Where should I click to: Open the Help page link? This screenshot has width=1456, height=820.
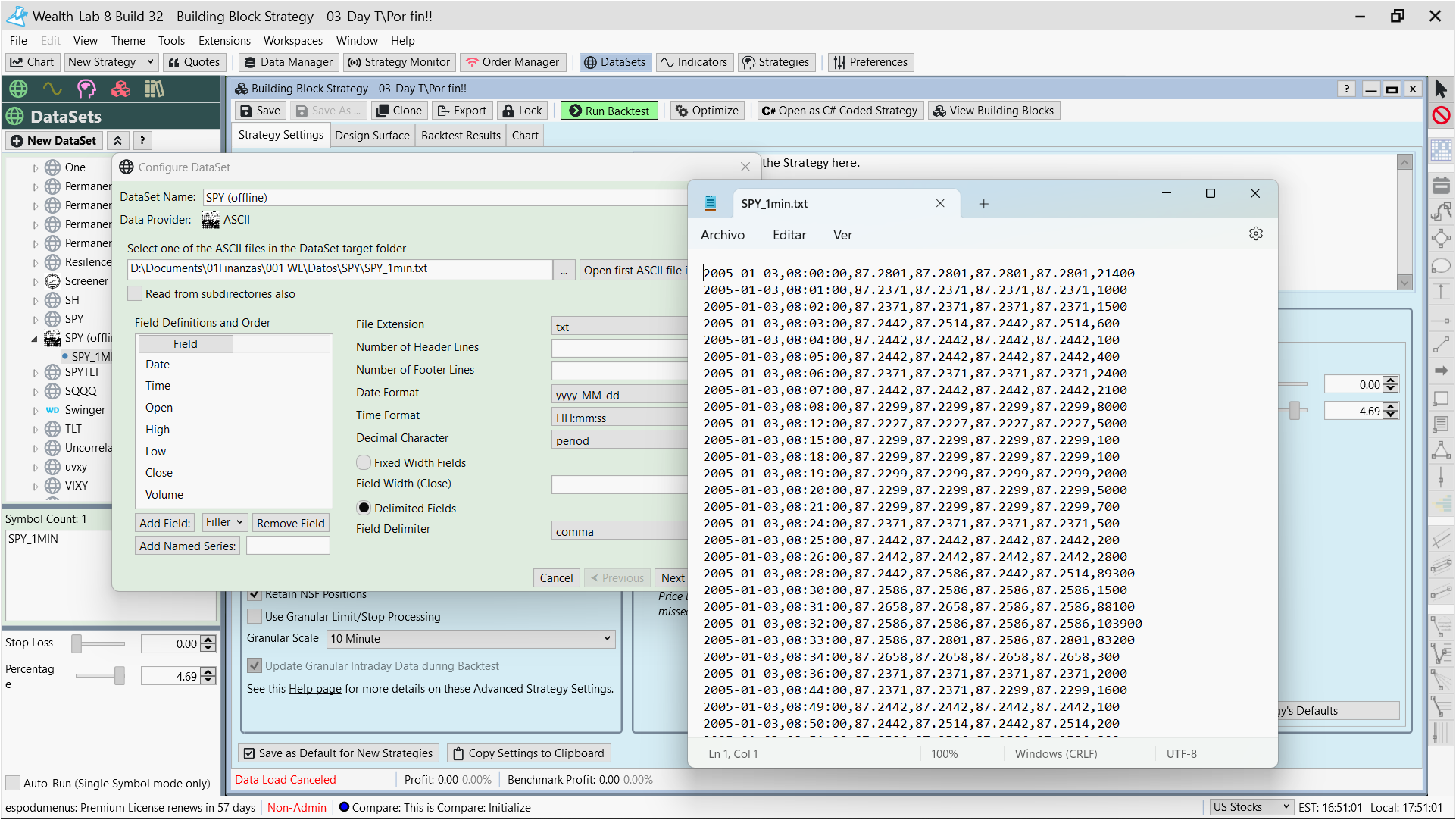[x=315, y=689]
